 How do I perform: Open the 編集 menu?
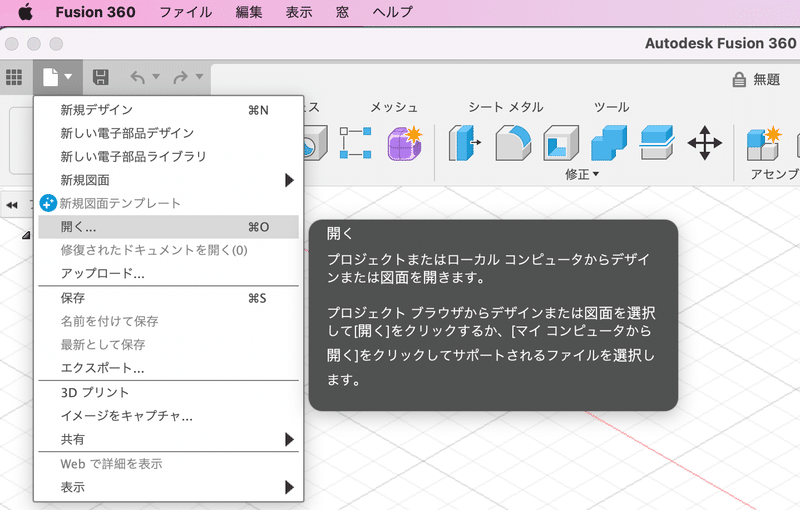249,12
